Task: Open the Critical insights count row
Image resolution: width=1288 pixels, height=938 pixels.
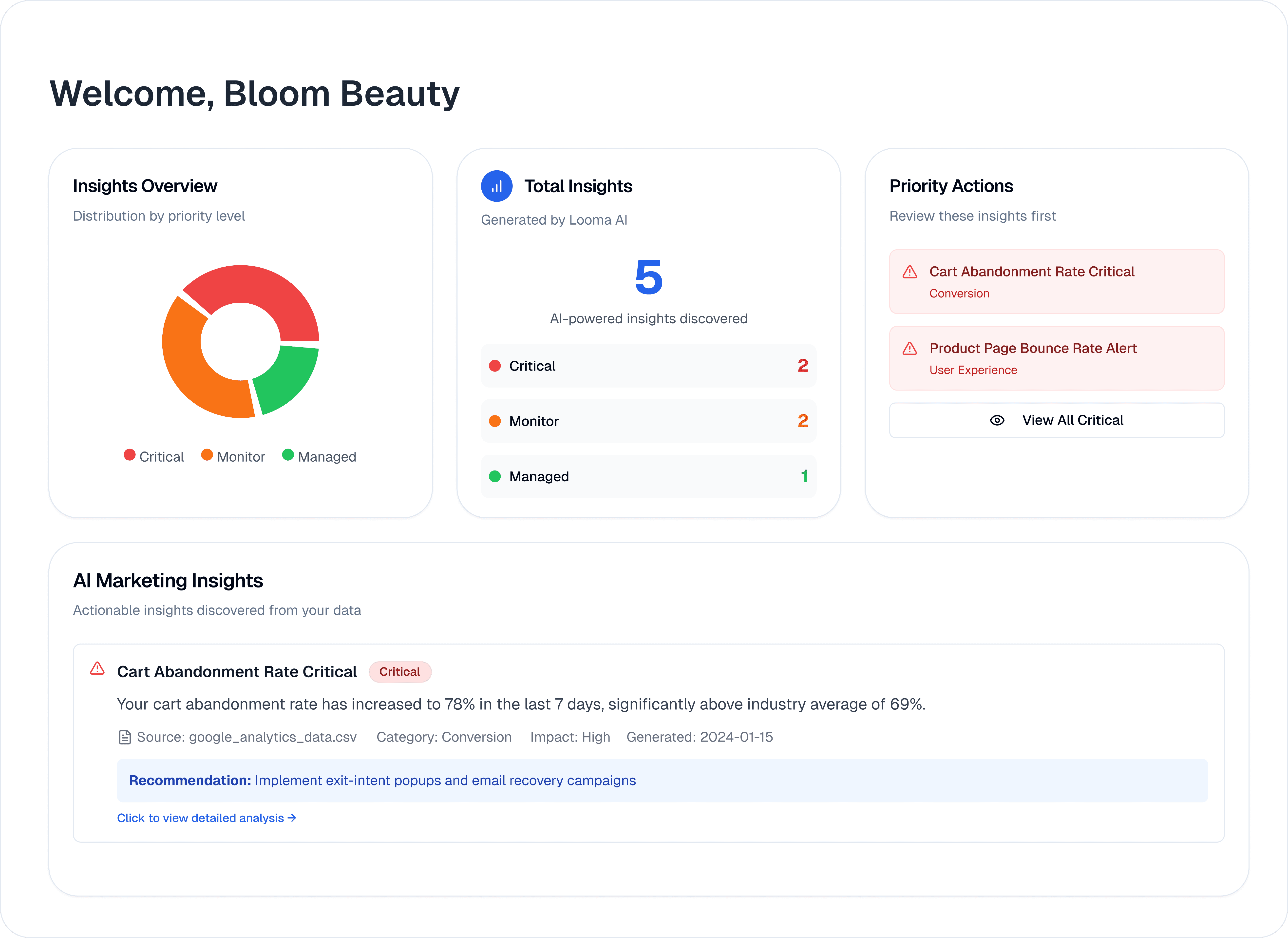Action: (648, 366)
